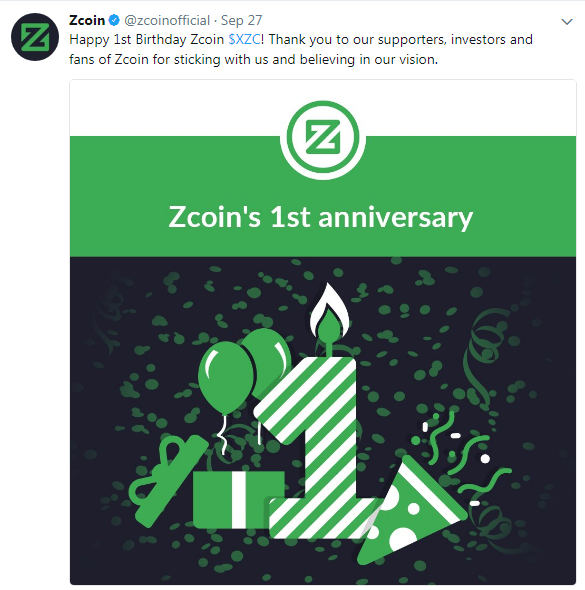Image resolution: width=585 pixels, height=590 pixels.
Task: Click the Zcoin display name
Action: [x=87, y=20]
